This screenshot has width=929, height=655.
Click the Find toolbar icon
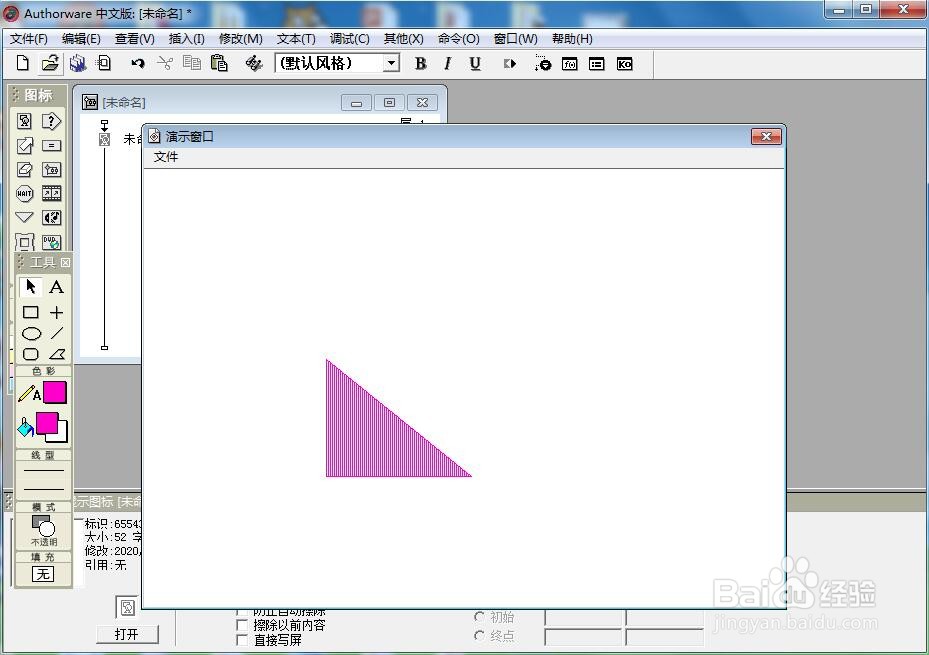tap(254, 63)
